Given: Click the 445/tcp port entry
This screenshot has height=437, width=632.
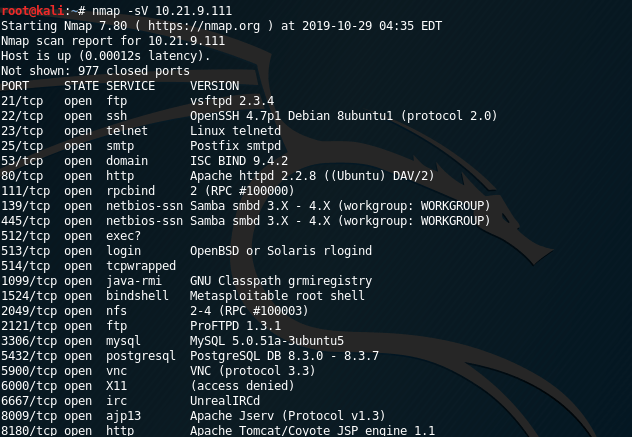Looking at the screenshot, I should [26, 220].
